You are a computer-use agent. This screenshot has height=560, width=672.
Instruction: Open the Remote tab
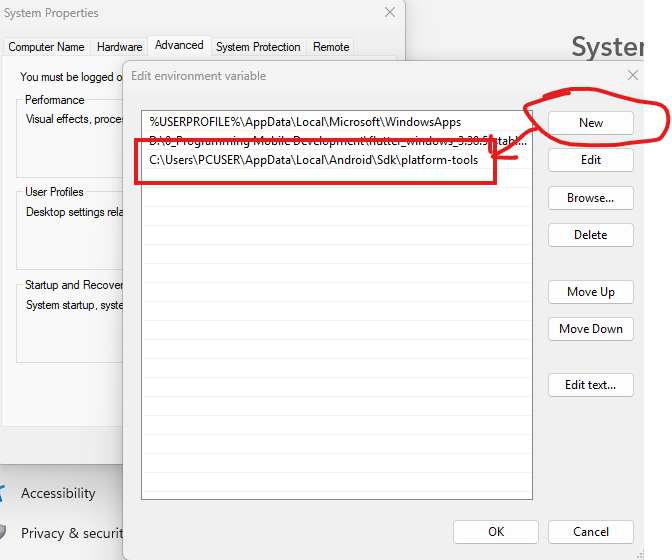(331, 47)
